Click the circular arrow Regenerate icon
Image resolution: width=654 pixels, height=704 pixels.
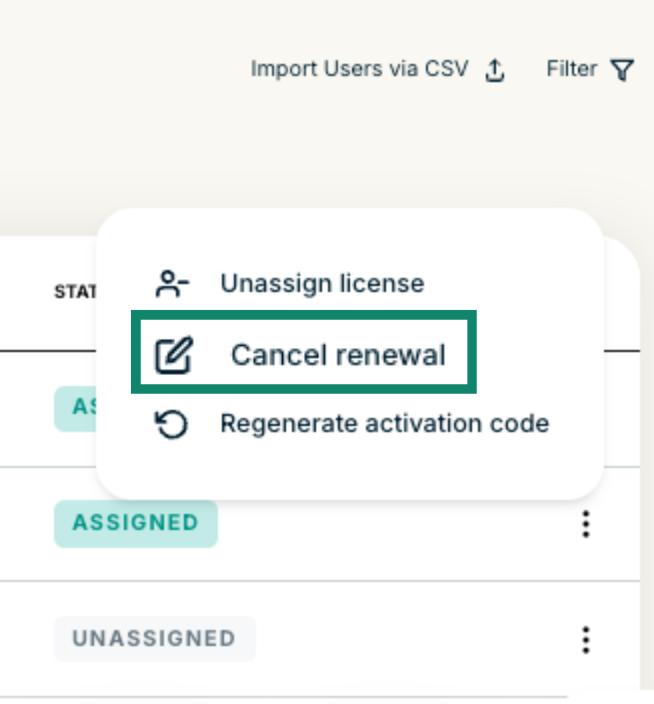[172, 424]
